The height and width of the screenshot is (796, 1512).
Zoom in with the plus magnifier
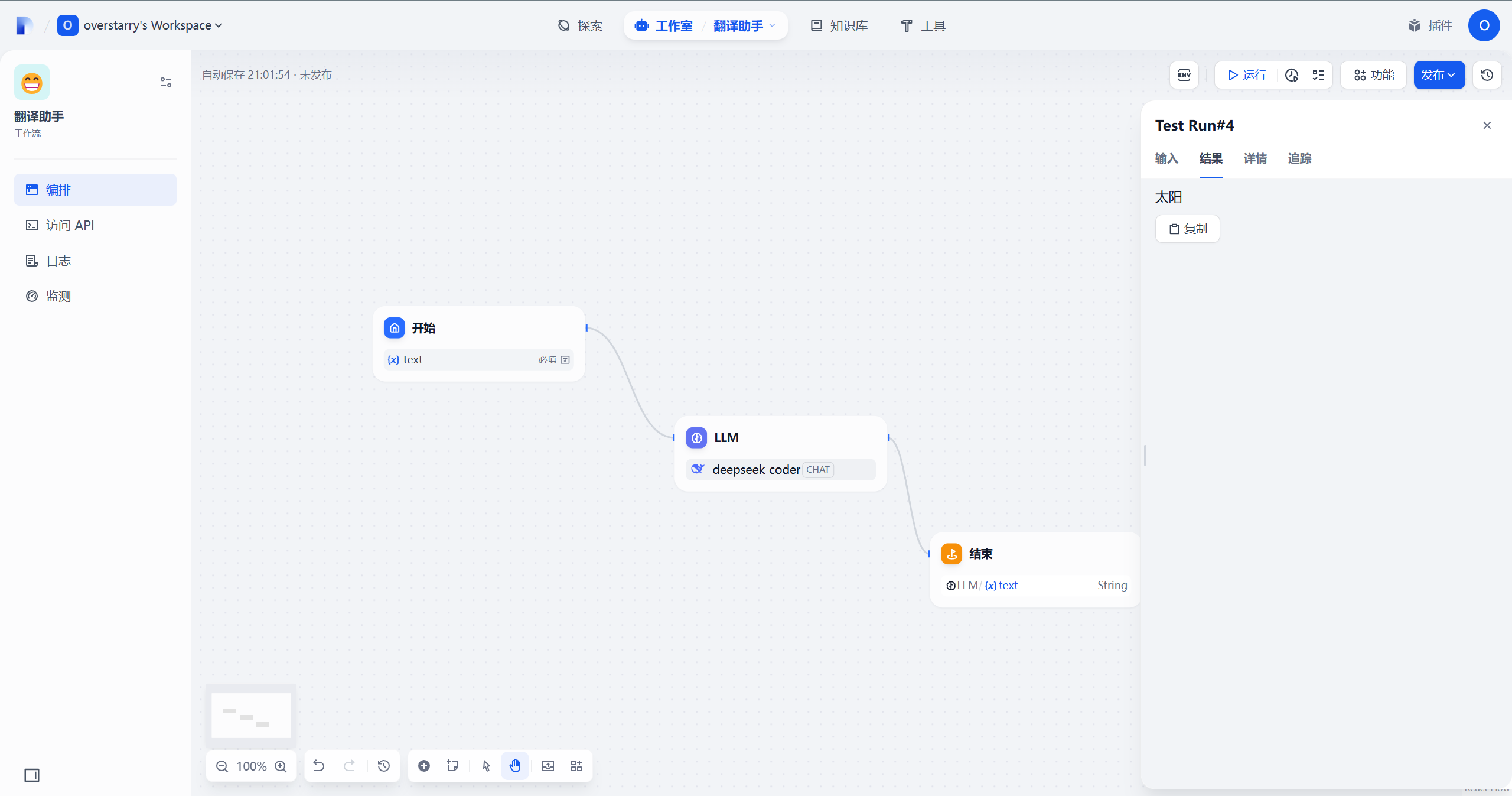(x=281, y=766)
